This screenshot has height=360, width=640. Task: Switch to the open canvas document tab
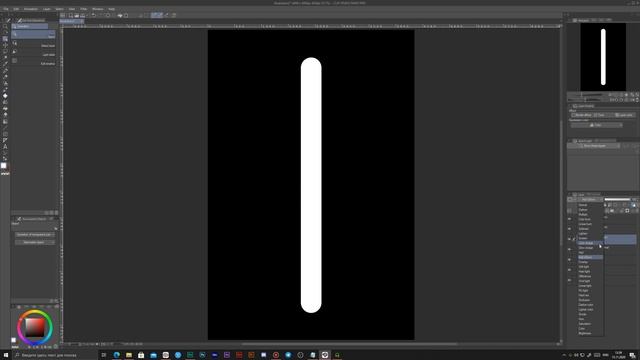coord(71,21)
